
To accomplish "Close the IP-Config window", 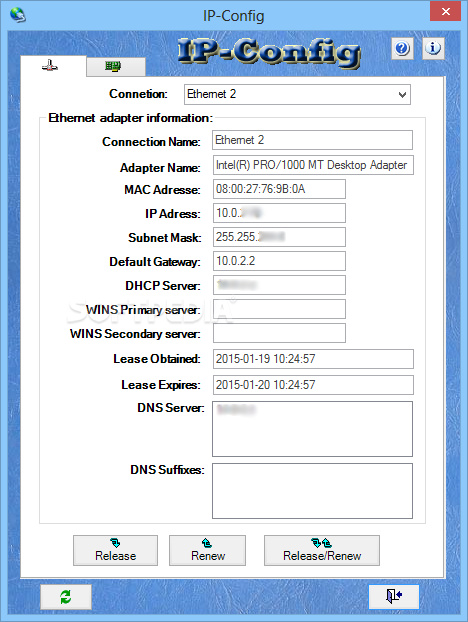I will [x=445, y=11].
